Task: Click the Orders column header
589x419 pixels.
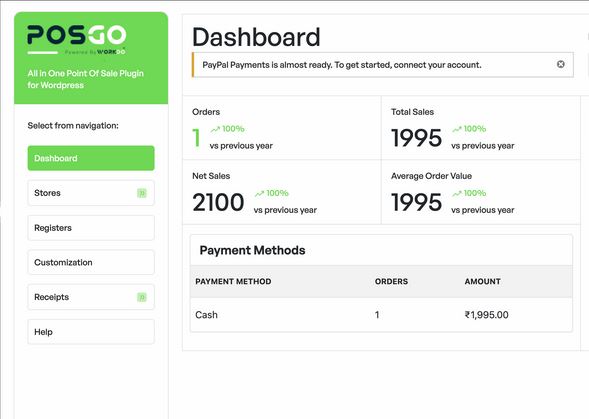Action: (391, 281)
